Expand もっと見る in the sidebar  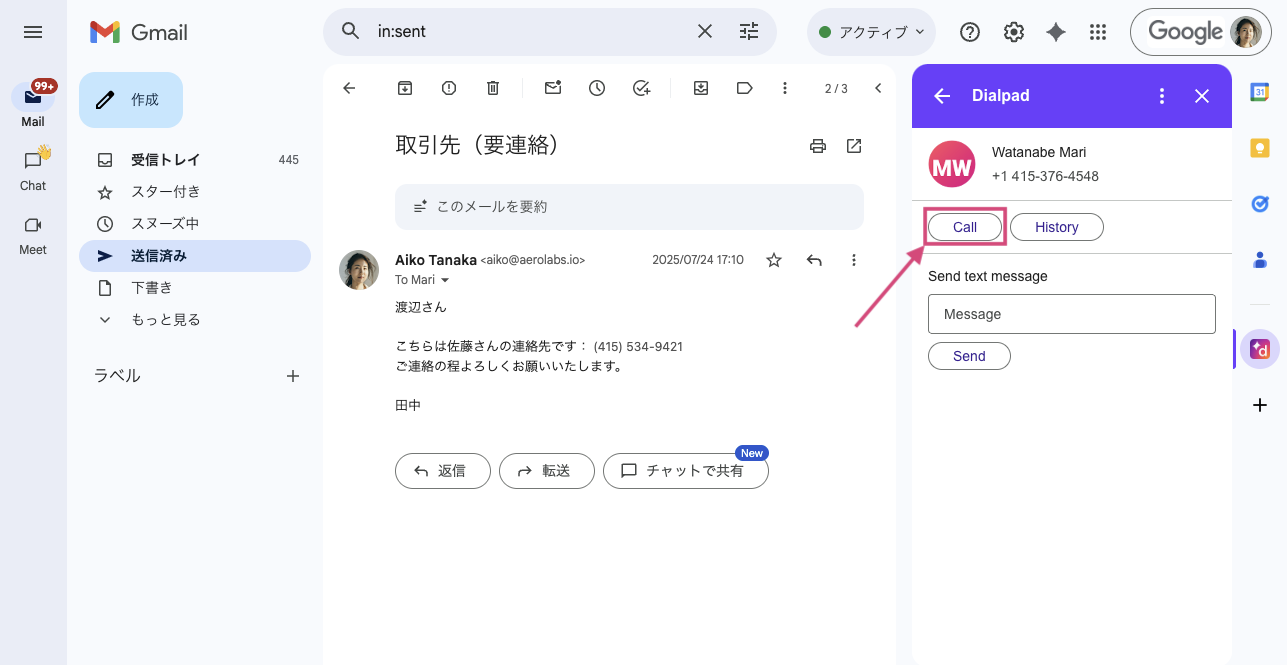point(165,320)
